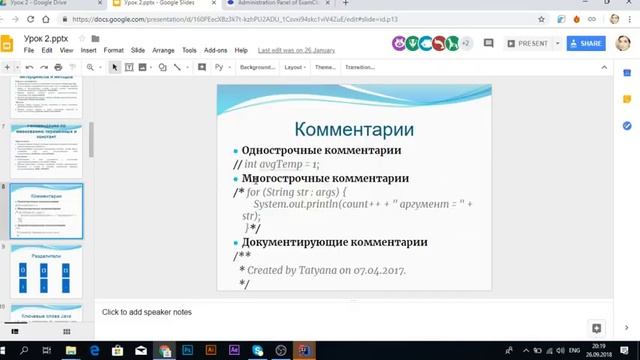Open the Format menu
This screenshot has height=360, width=640.
tap(113, 50)
